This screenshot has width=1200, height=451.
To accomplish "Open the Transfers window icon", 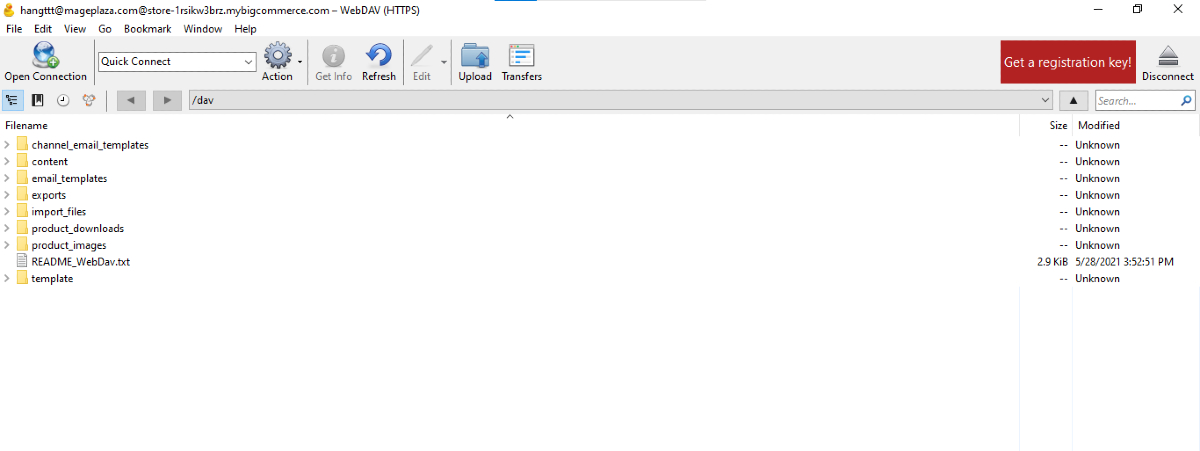I will pyautogui.click(x=521, y=56).
